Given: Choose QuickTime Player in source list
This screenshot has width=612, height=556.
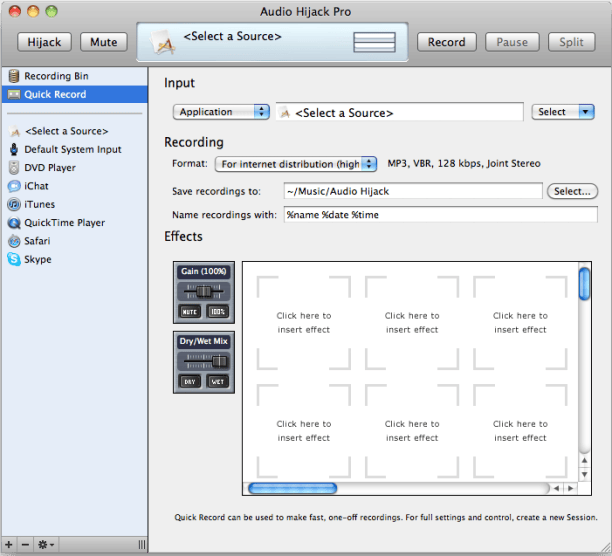Looking at the screenshot, I should (75, 223).
